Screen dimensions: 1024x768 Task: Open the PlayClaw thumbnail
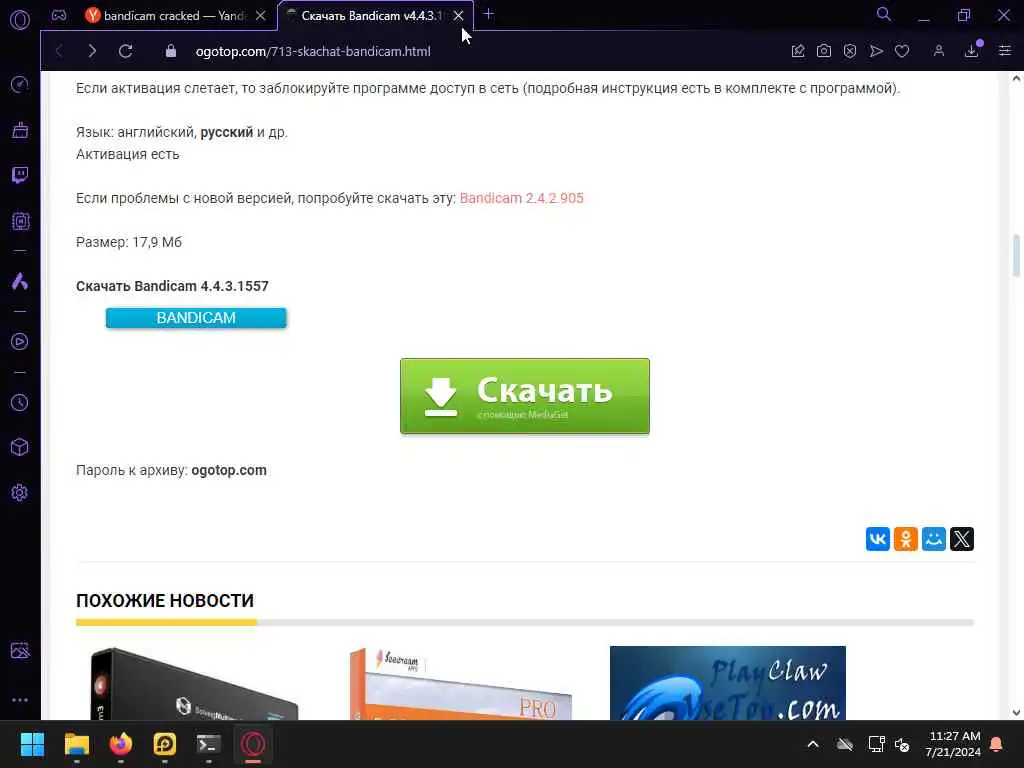click(728, 683)
